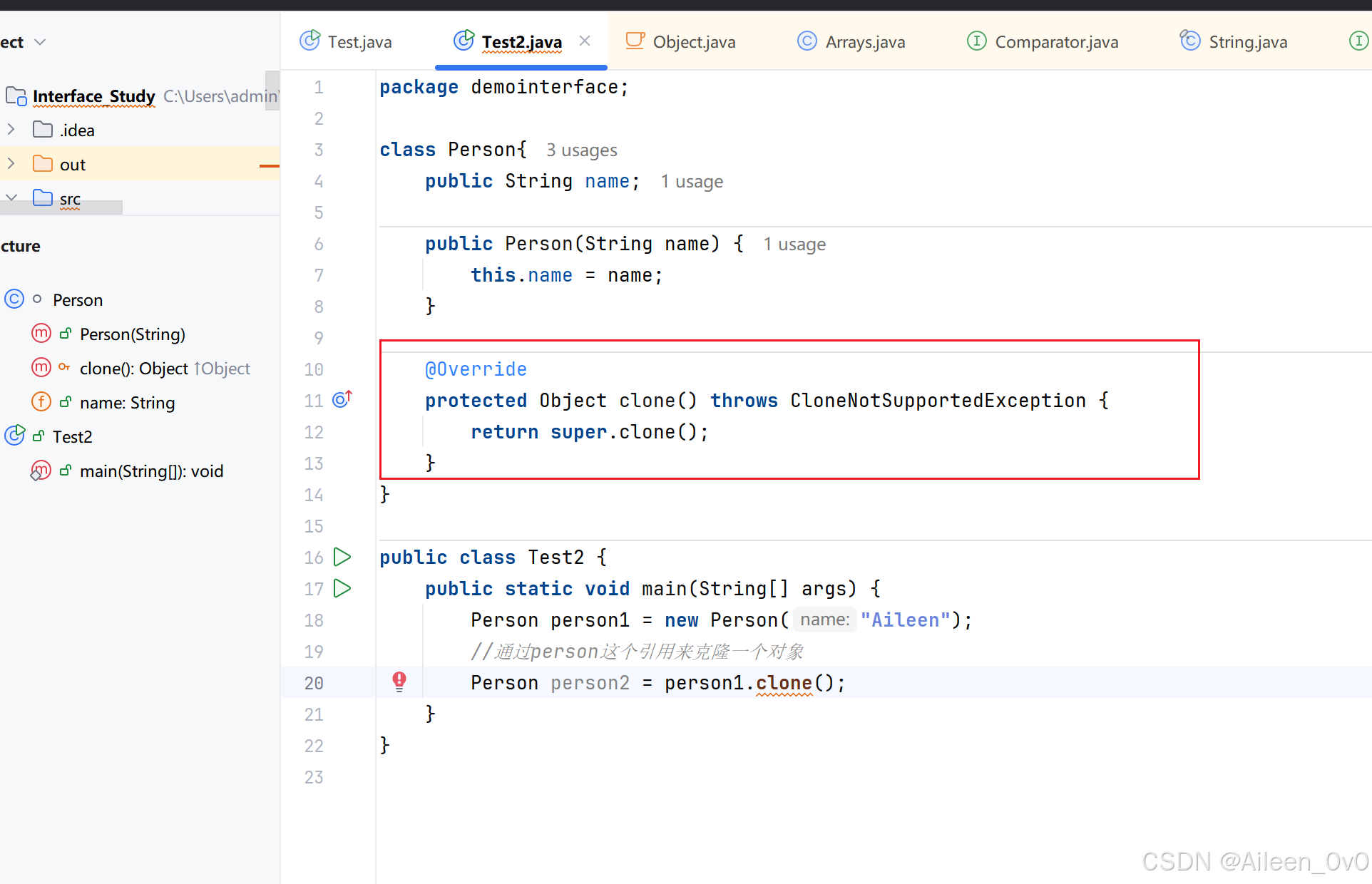Click the Object.java library class icon
Image resolution: width=1372 pixels, height=884 pixels.
pos(635,41)
